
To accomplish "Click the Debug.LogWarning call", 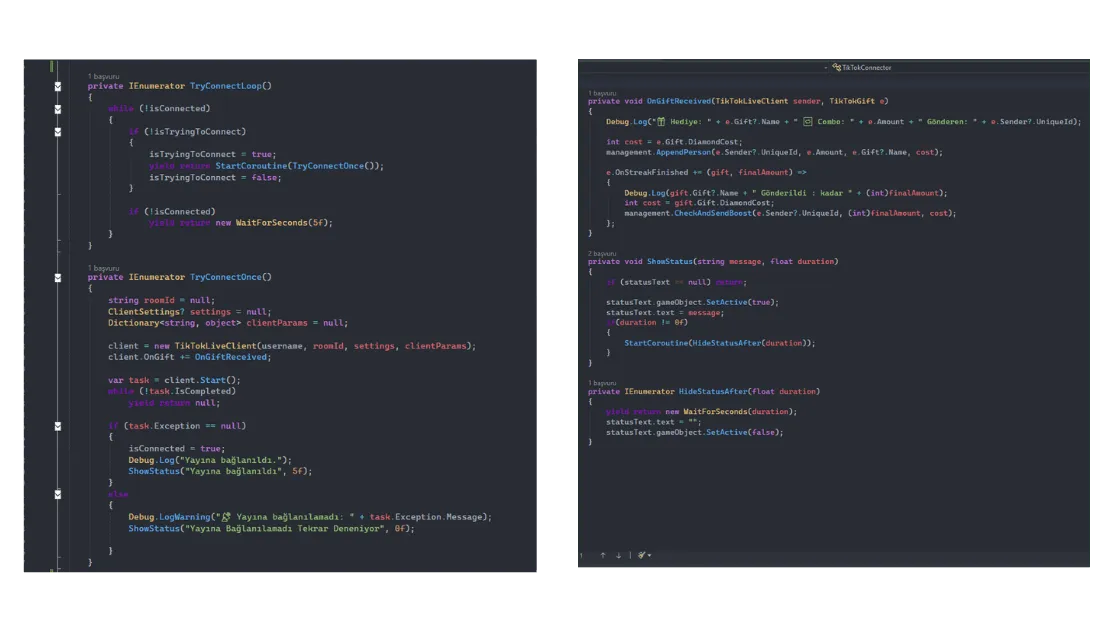I will click(169, 517).
